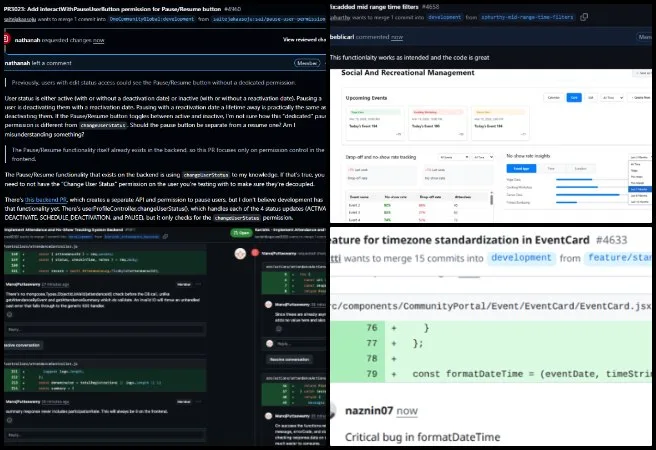656x450 pixels.
Task: Click the requested-changes icon beside nathanah
Action: point(6,39)
